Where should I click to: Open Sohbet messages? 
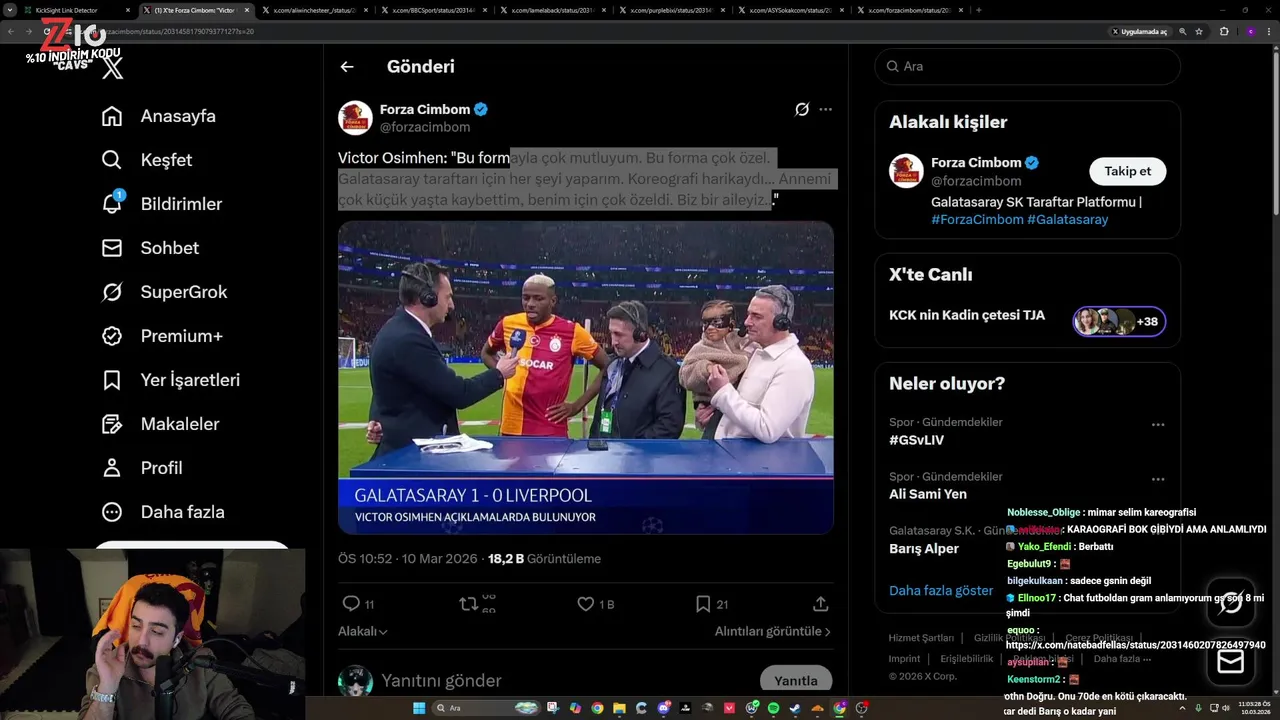click(150, 248)
